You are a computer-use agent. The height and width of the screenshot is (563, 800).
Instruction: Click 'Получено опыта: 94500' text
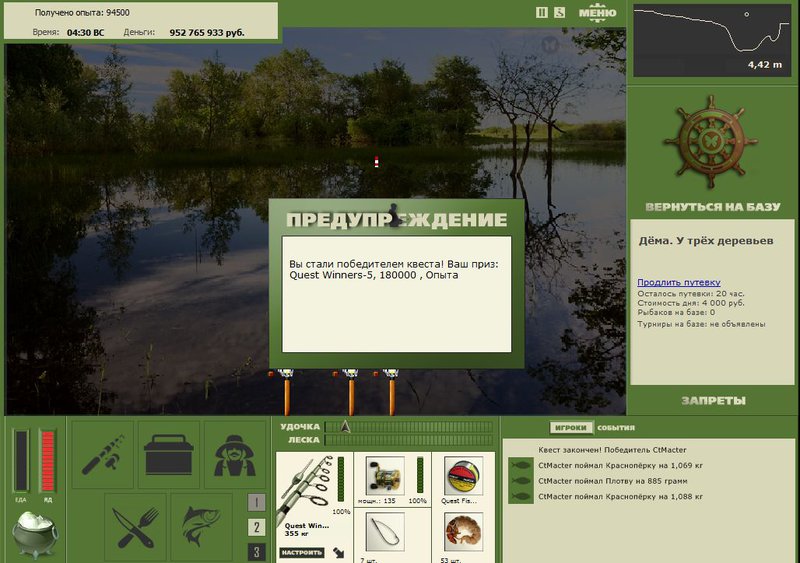(x=82, y=12)
